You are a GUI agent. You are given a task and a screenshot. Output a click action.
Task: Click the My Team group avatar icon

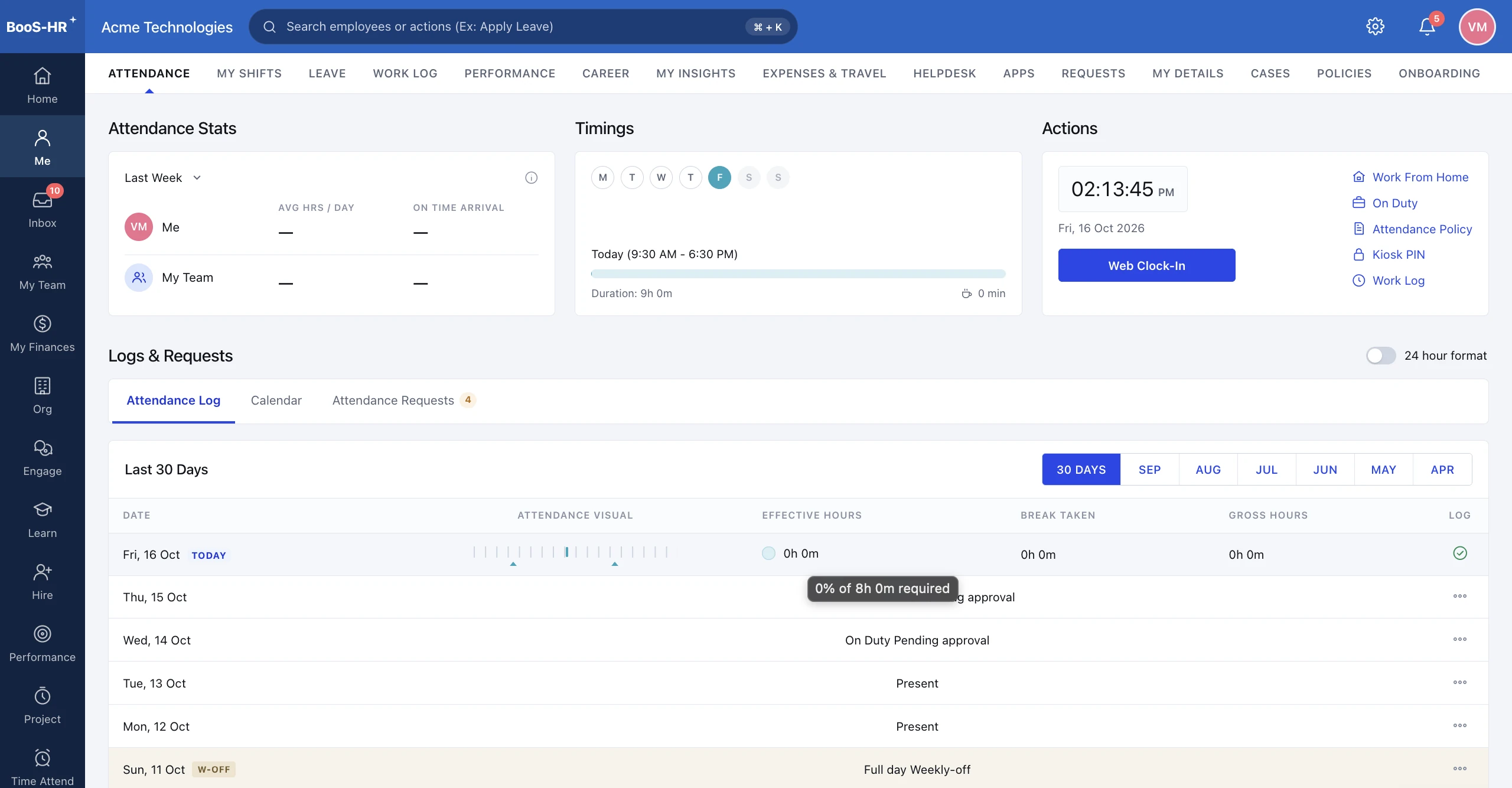[x=139, y=278]
